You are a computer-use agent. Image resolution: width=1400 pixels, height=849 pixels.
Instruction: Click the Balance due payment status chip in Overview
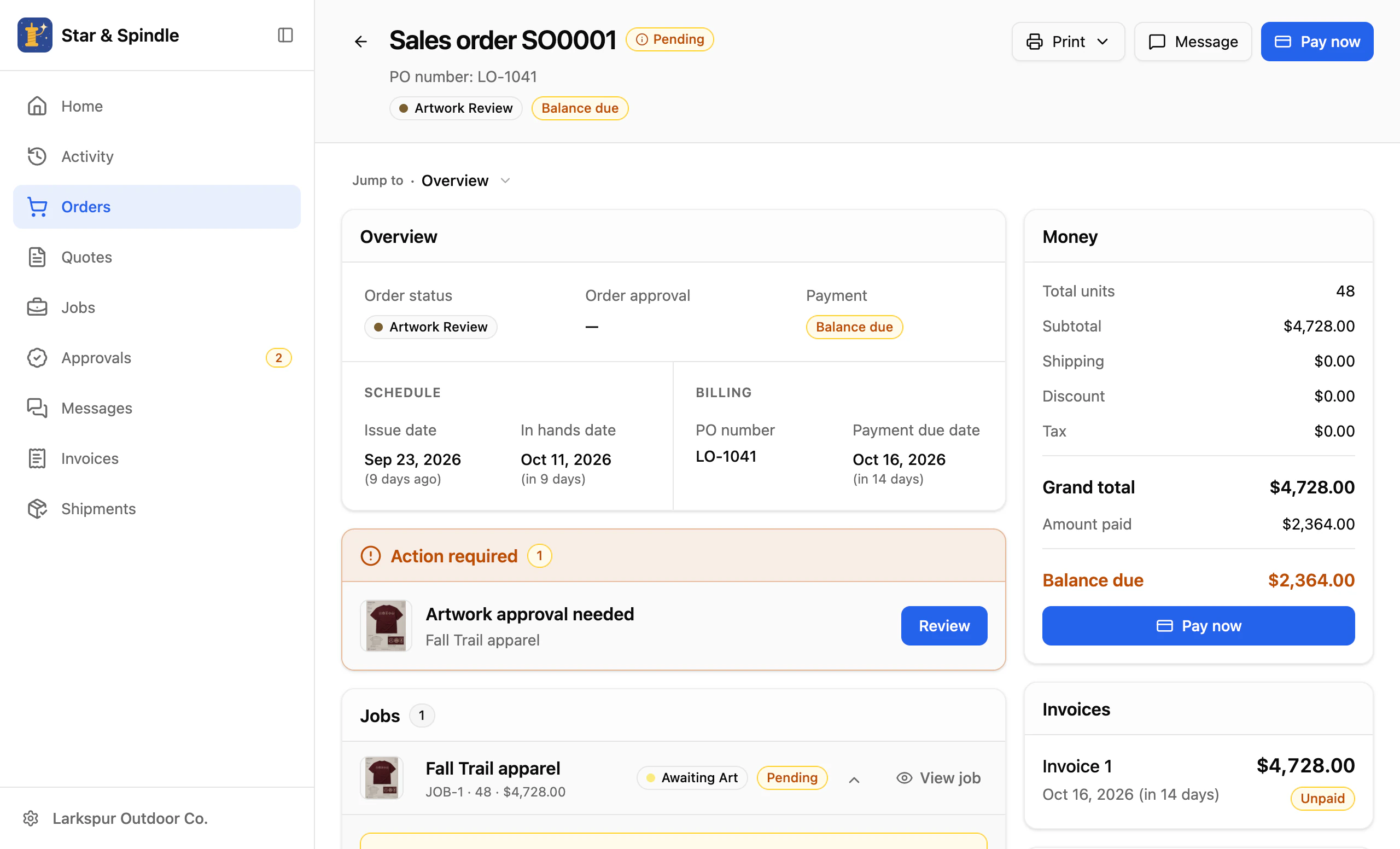coord(855,327)
